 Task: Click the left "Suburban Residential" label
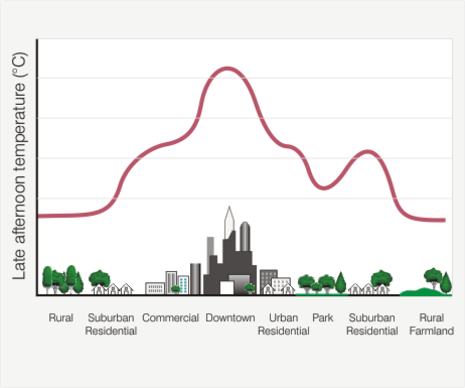[x=111, y=324]
